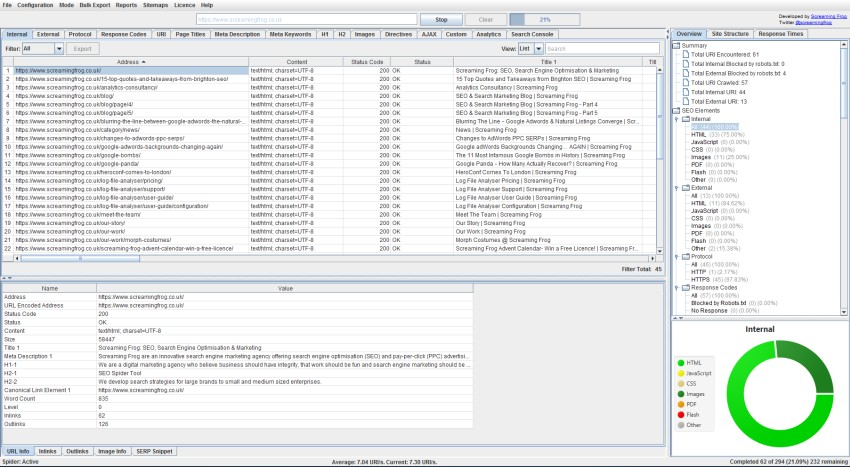Collapse the External tree node
Screen dimensions: 850x467
click(677, 188)
